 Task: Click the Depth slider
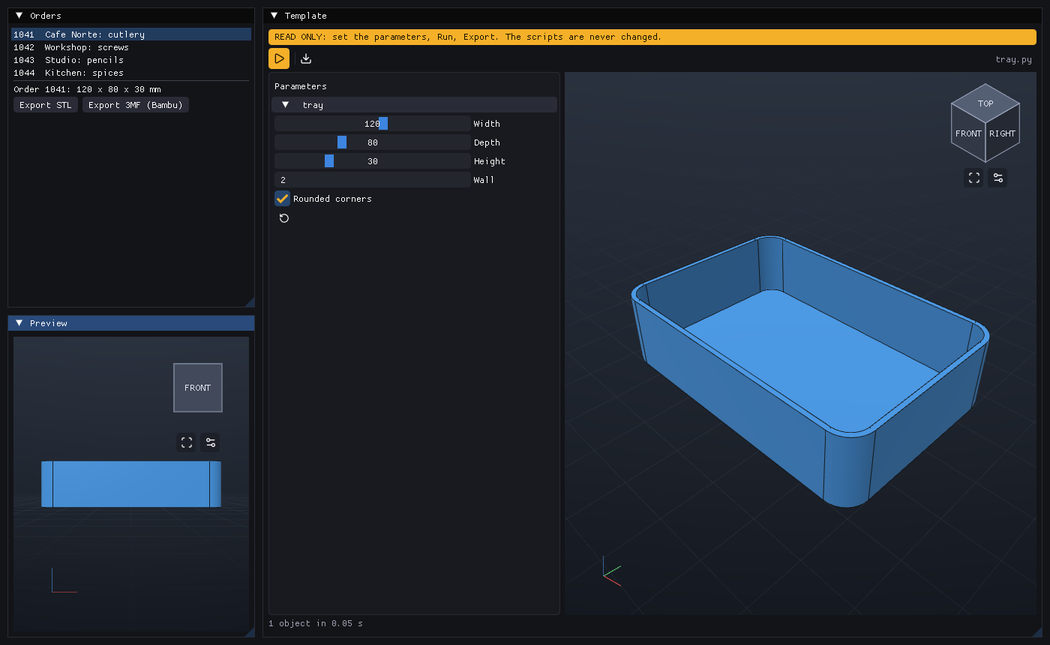[x=372, y=143]
